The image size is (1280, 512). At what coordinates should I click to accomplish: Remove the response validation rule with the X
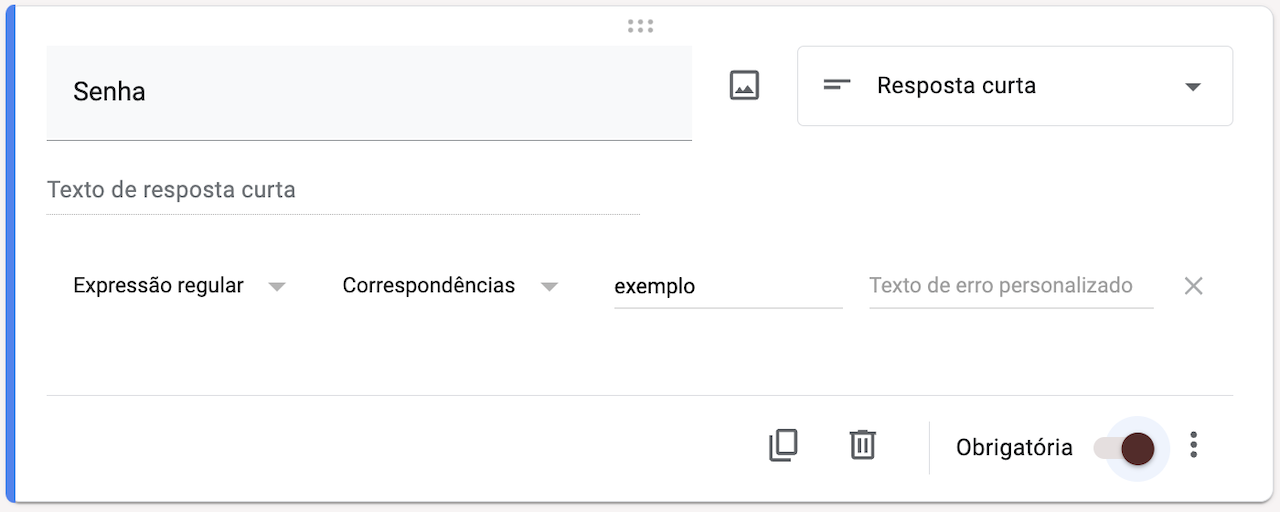coord(1193,286)
